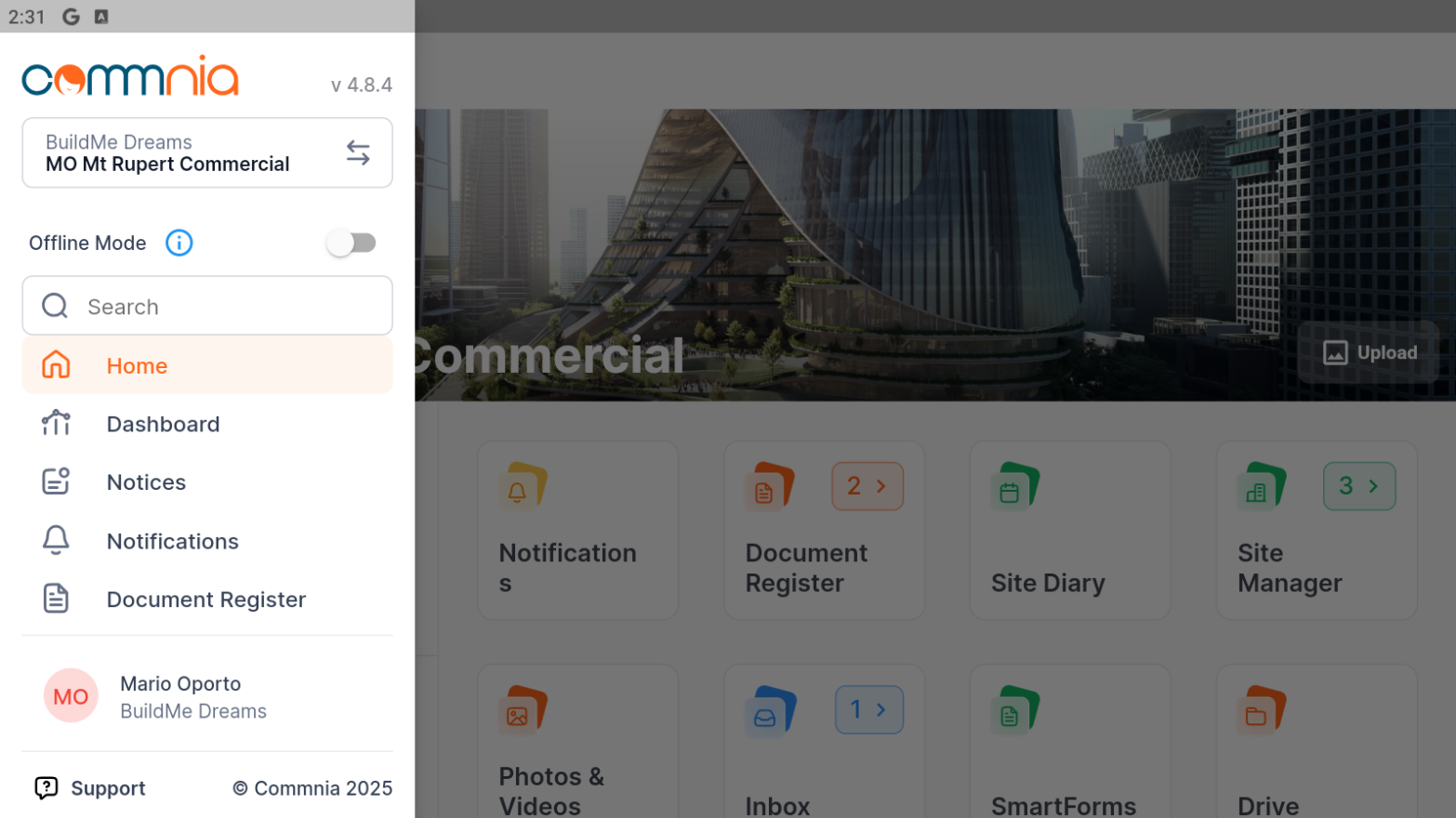This screenshot has width=1456, height=818.
Task: Type in the sidebar Search field
Action: pyautogui.click(x=223, y=306)
